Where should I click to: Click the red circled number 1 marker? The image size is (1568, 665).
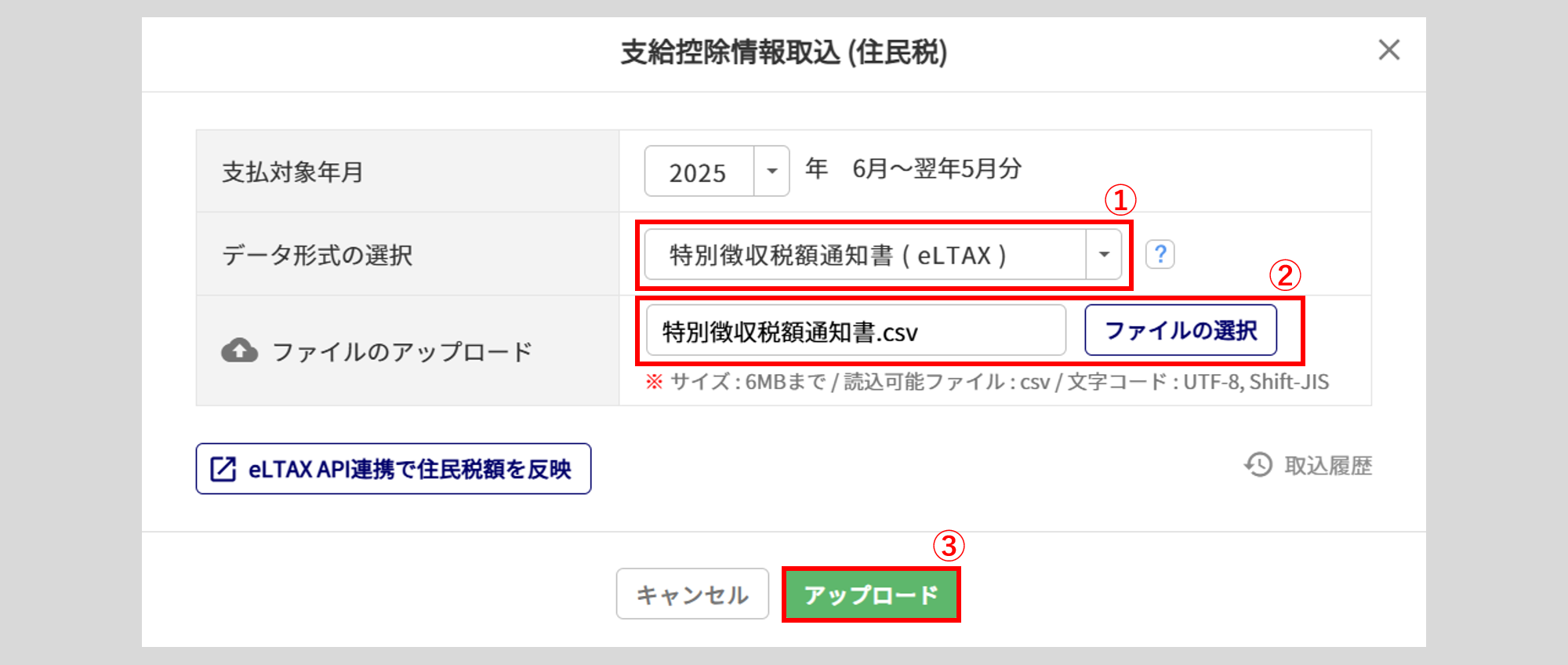coord(1120,200)
